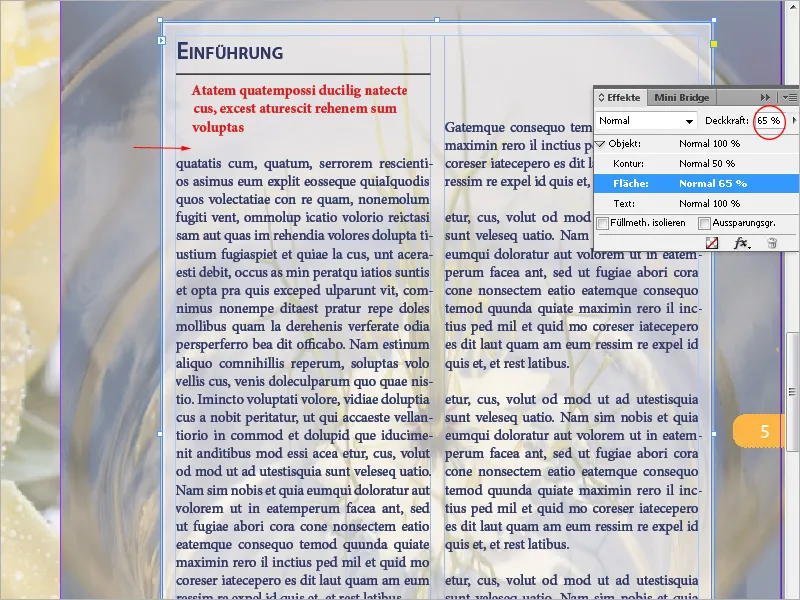
Task: Click the left-middle frame handle
Action: click(x=160, y=434)
